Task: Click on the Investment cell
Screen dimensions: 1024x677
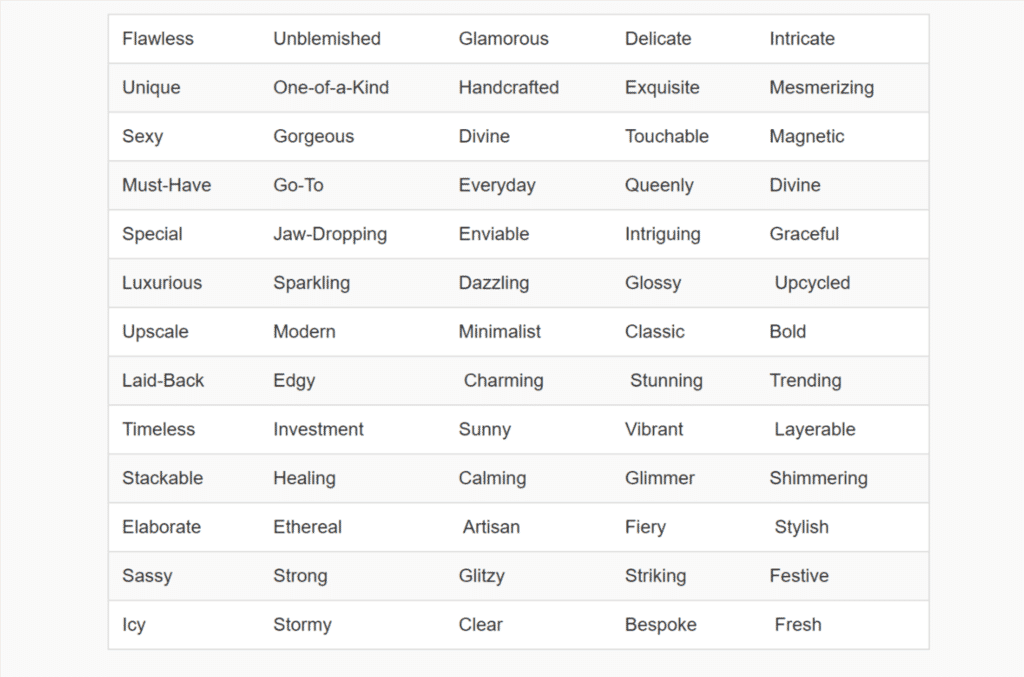Action: click(318, 430)
